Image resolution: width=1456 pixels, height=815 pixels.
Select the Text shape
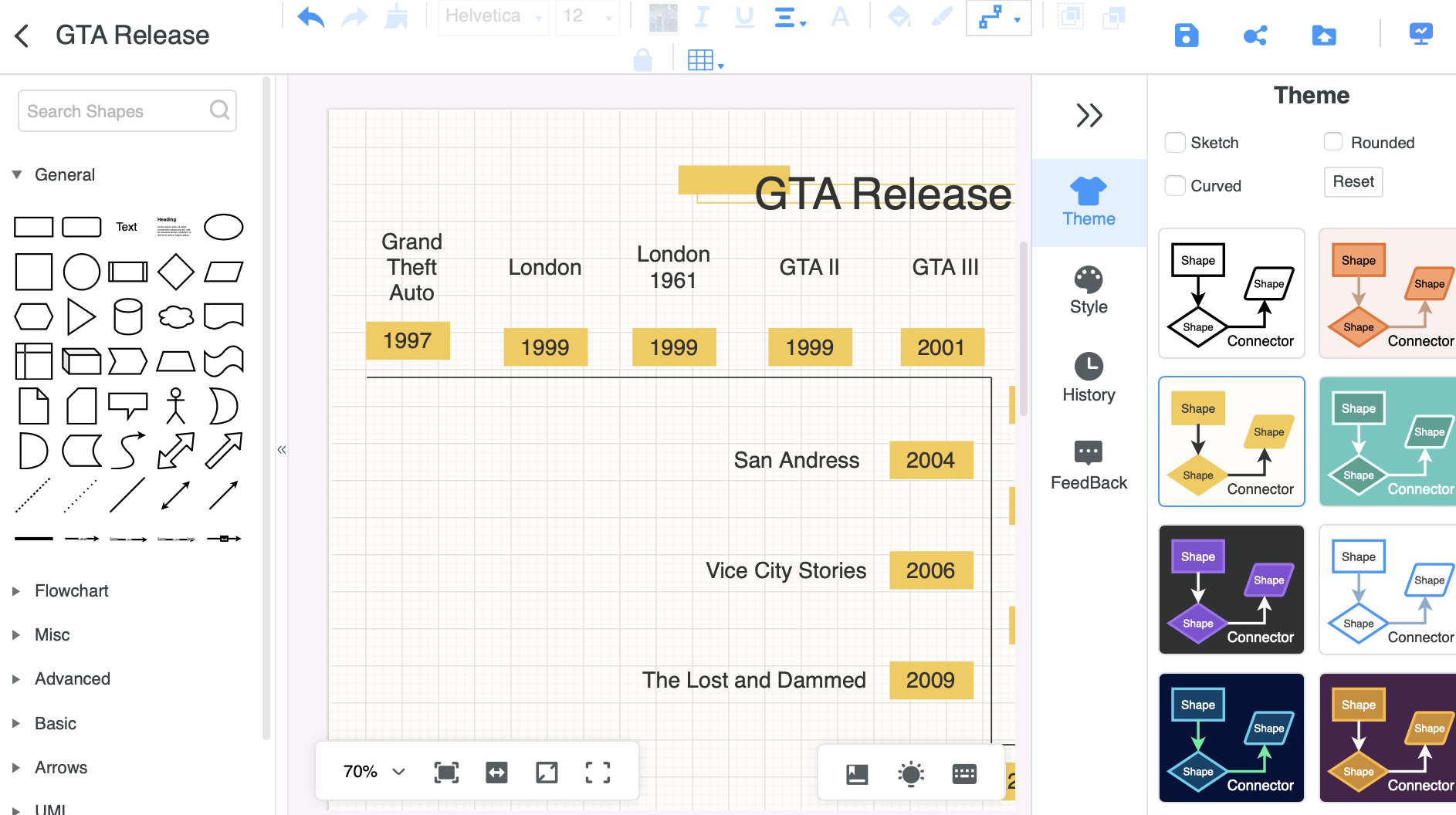coord(127,227)
